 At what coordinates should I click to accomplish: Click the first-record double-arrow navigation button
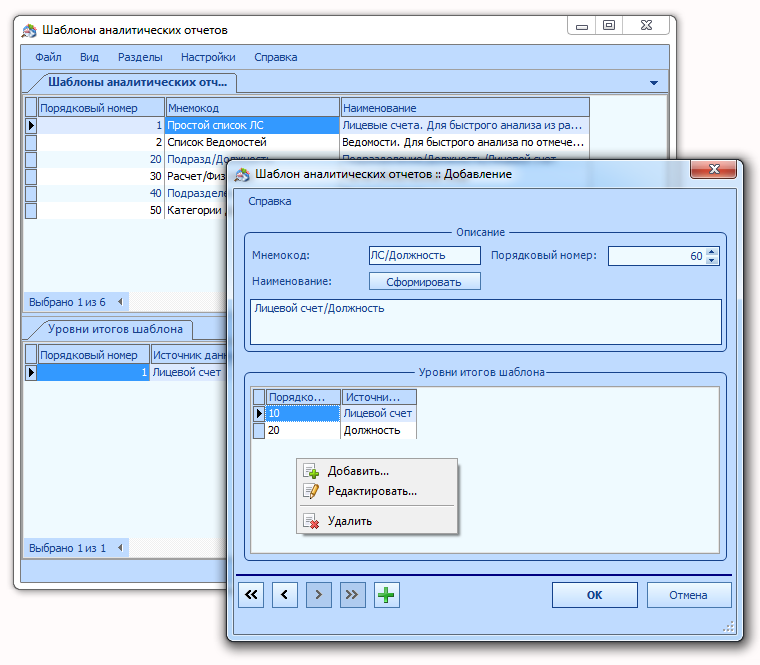[251, 595]
